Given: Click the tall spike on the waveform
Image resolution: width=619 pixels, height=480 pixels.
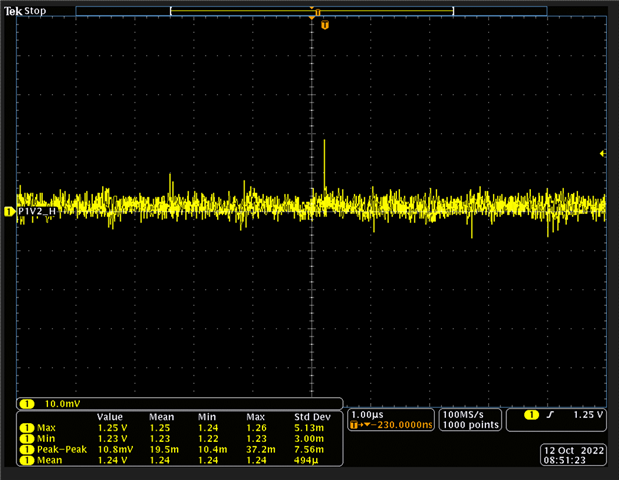Looking at the screenshot, I should (325, 164).
